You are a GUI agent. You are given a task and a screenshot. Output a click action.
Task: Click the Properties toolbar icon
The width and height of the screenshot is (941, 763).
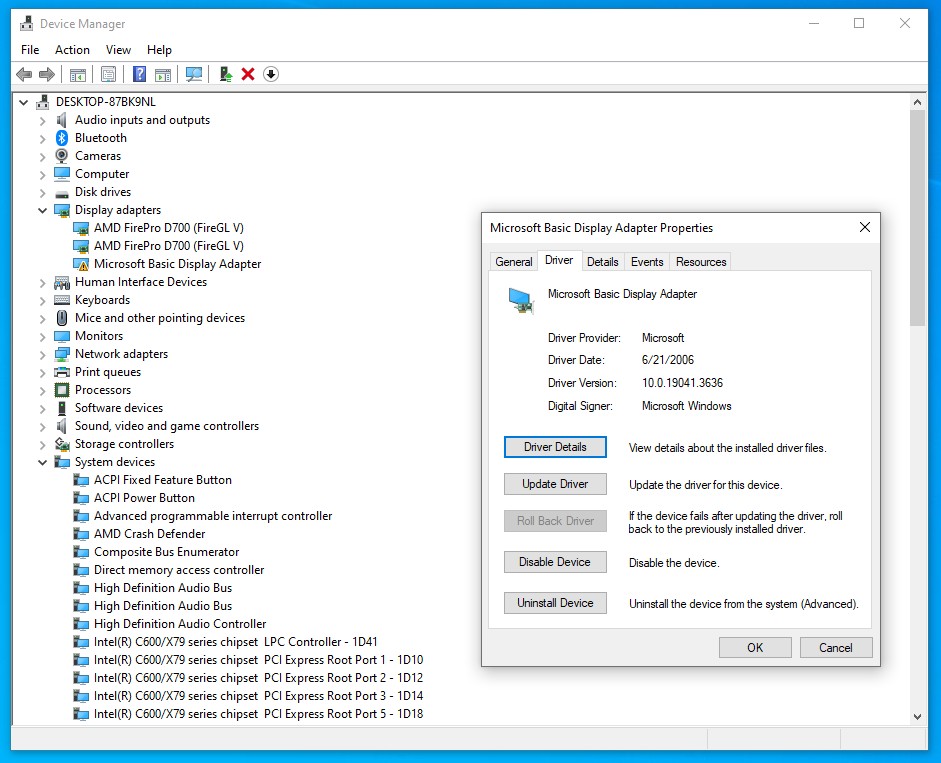pyautogui.click(x=109, y=74)
